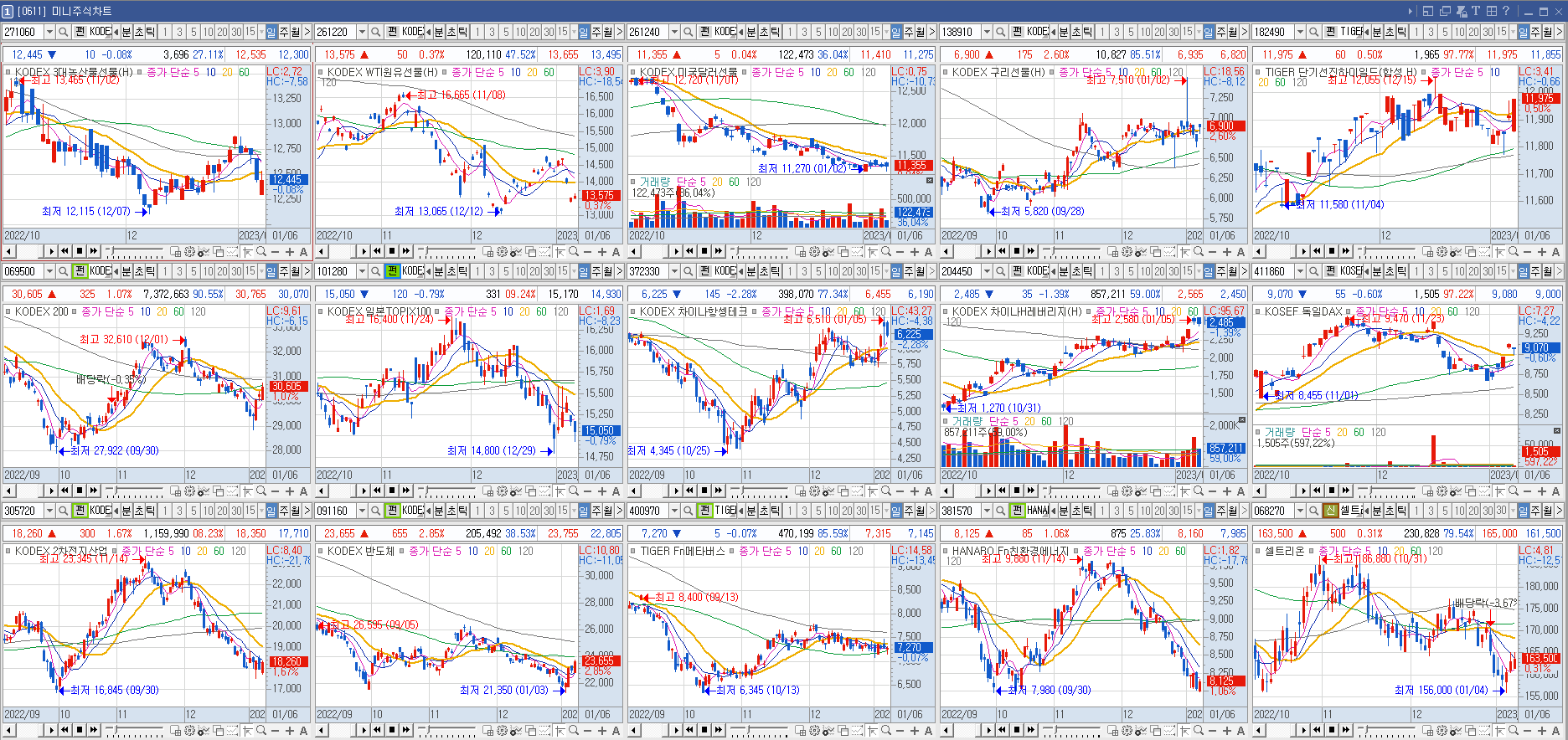The height and width of the screenshot is (740, 1568).
Task: Click the title bar screen lock icon
Action: tap(1462, 11)
